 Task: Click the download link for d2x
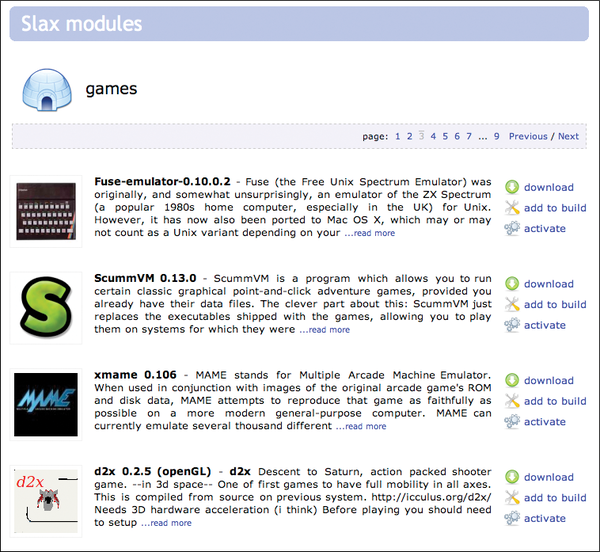click(549, 477)
